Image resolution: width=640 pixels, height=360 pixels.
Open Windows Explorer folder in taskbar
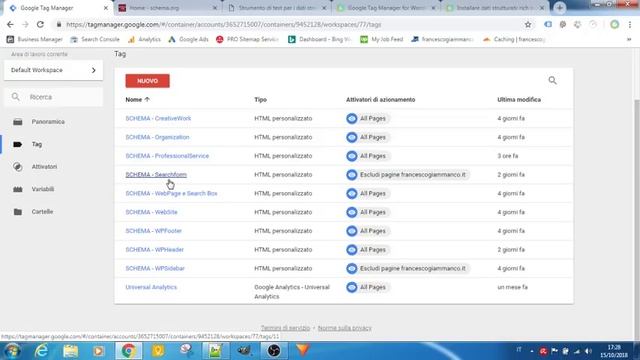coord(70,351)
